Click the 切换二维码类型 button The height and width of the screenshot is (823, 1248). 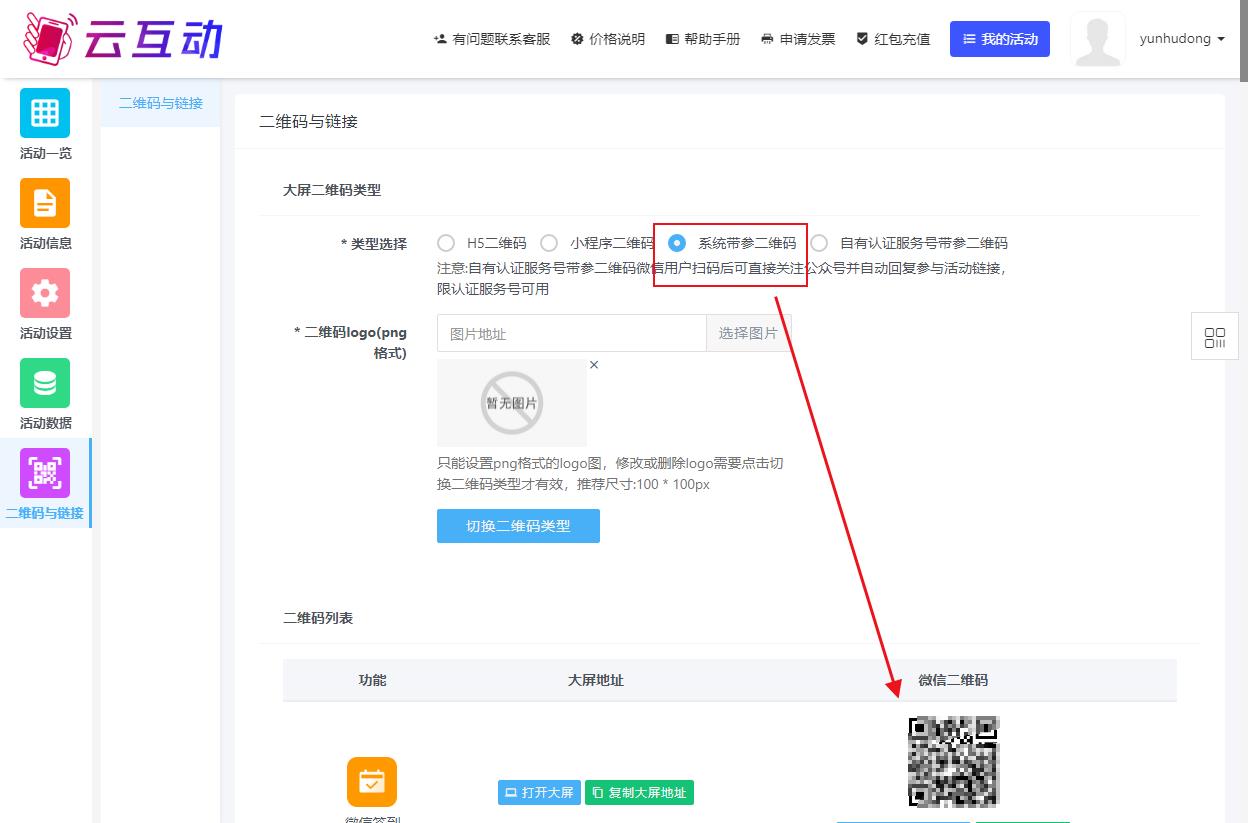(x=518, y=526)
